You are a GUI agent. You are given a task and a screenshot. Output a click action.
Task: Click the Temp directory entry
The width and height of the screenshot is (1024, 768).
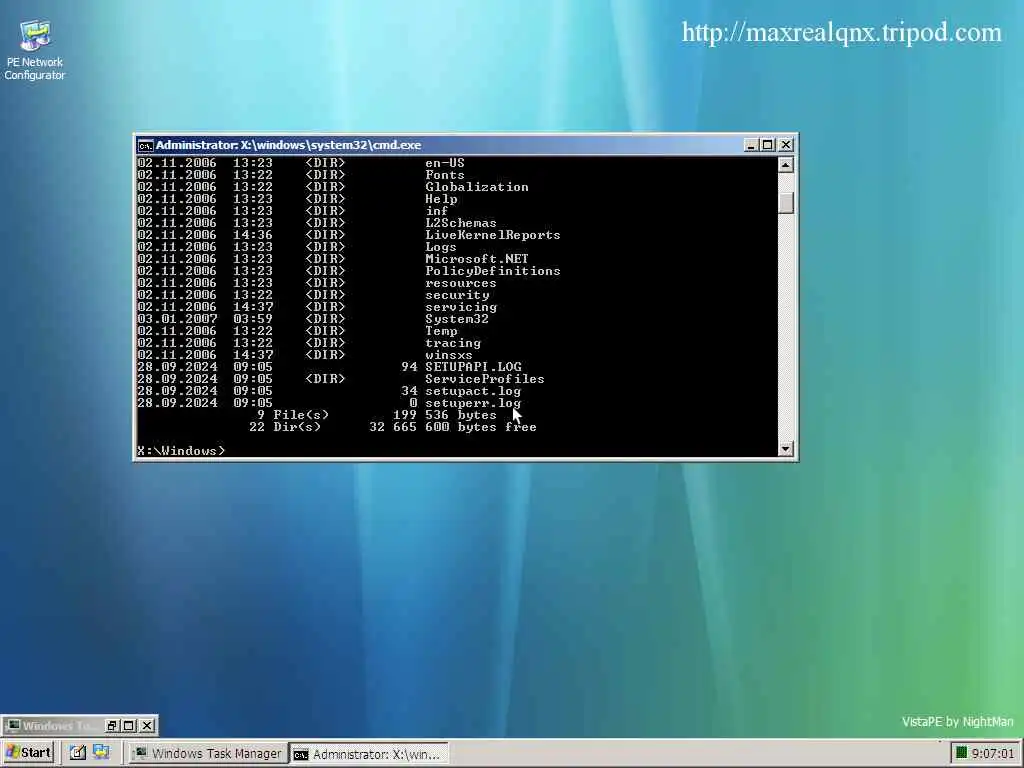point(441,330)
